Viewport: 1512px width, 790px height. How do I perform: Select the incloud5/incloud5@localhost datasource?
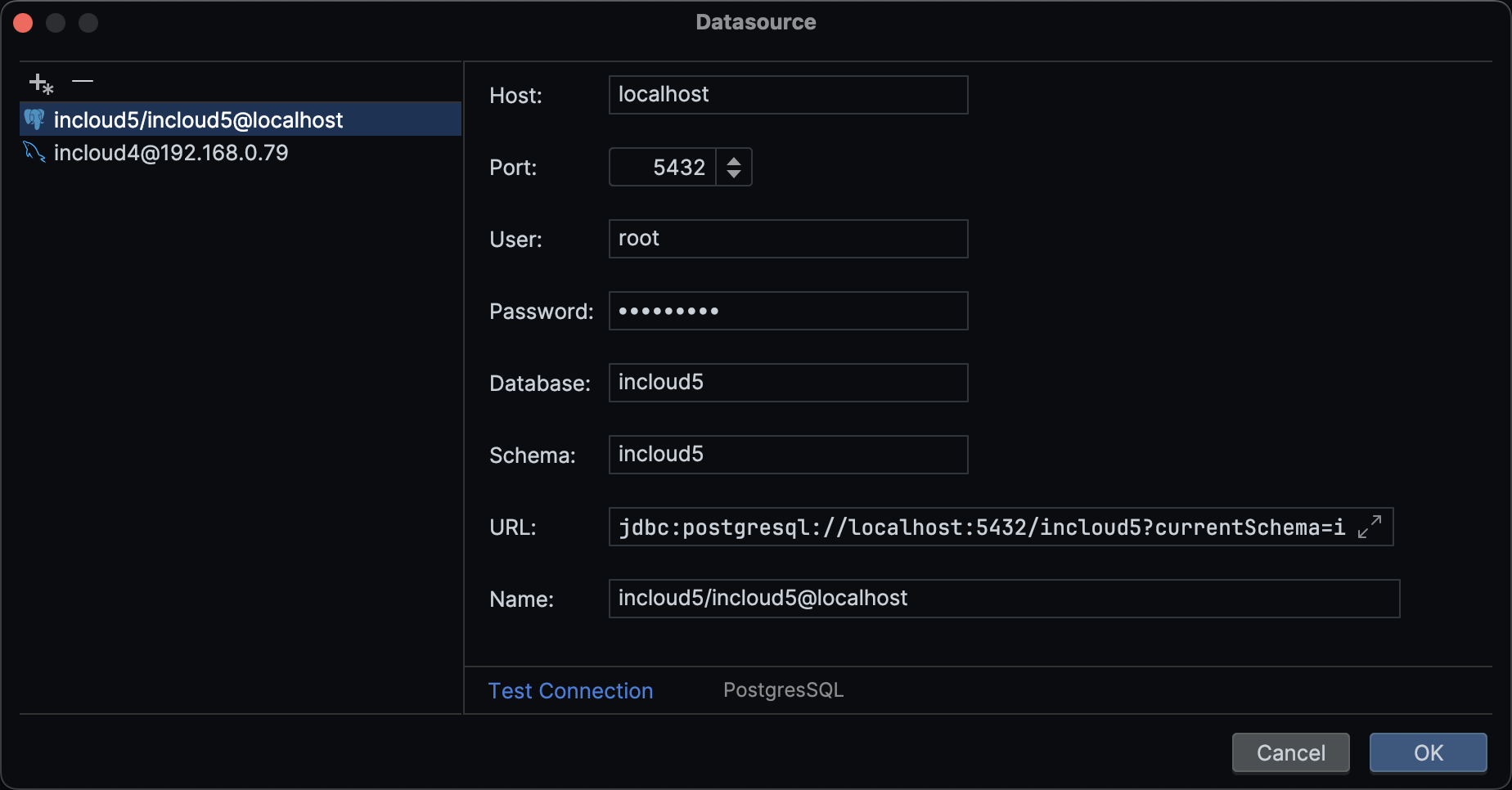(x=198, y=119)
